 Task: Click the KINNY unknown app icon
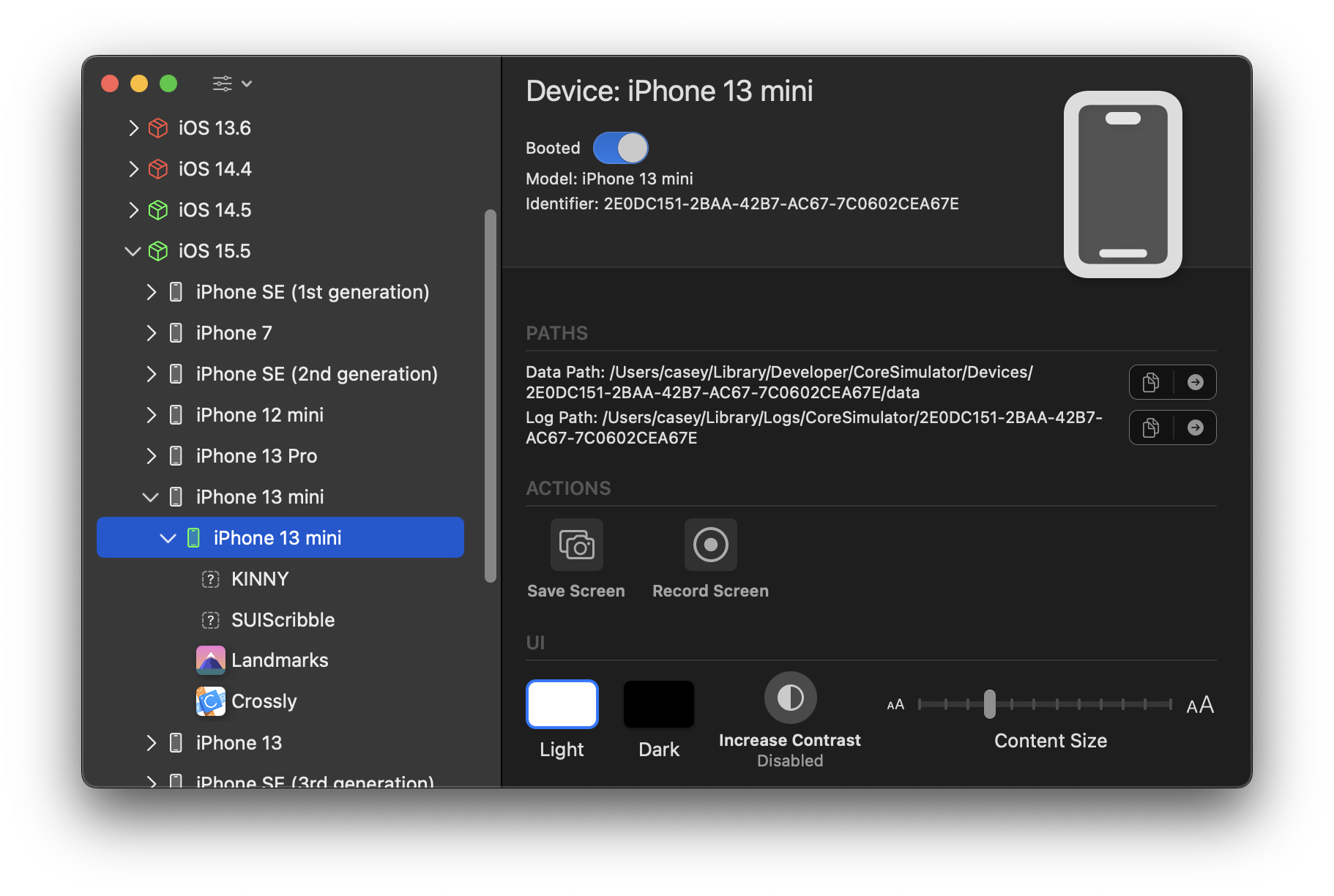click(x=211, y=579)
